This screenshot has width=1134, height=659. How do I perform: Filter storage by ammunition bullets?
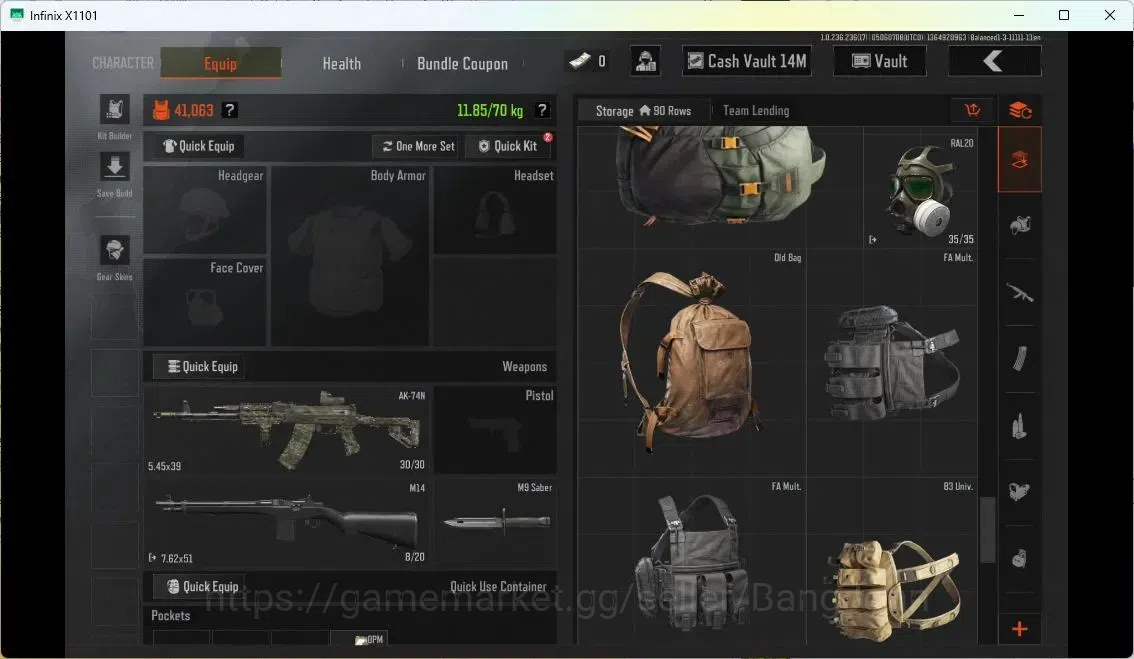pyautogui.click(x=1020, y=425)
